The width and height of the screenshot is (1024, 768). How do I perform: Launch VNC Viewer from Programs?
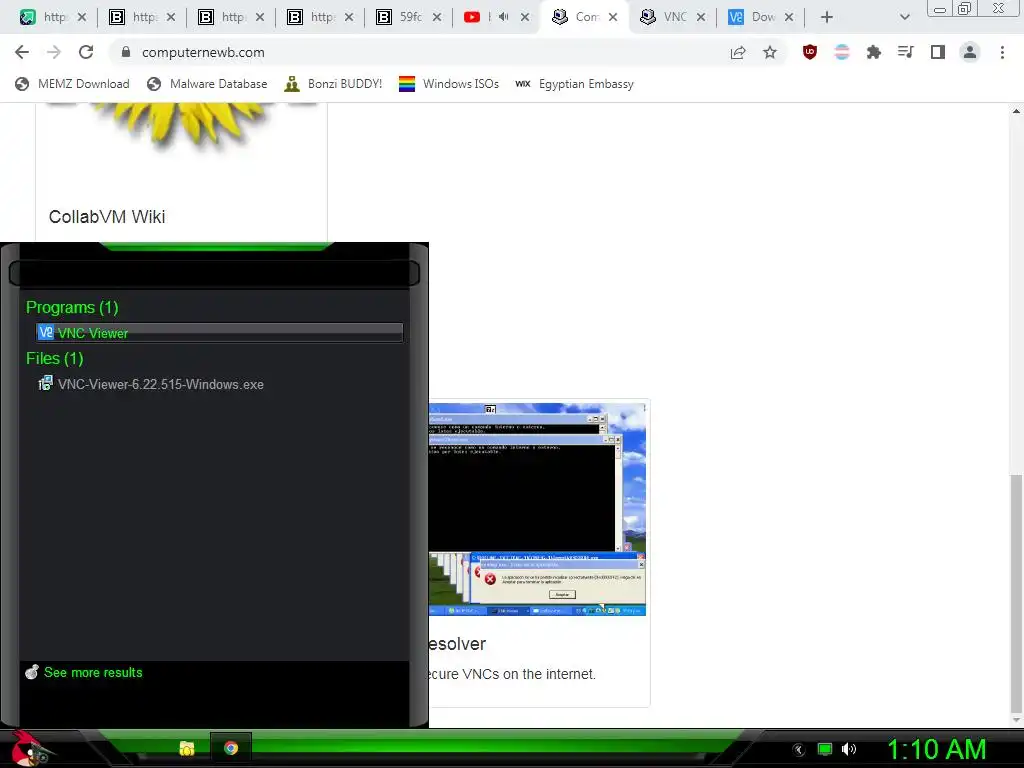pos(220,333)
